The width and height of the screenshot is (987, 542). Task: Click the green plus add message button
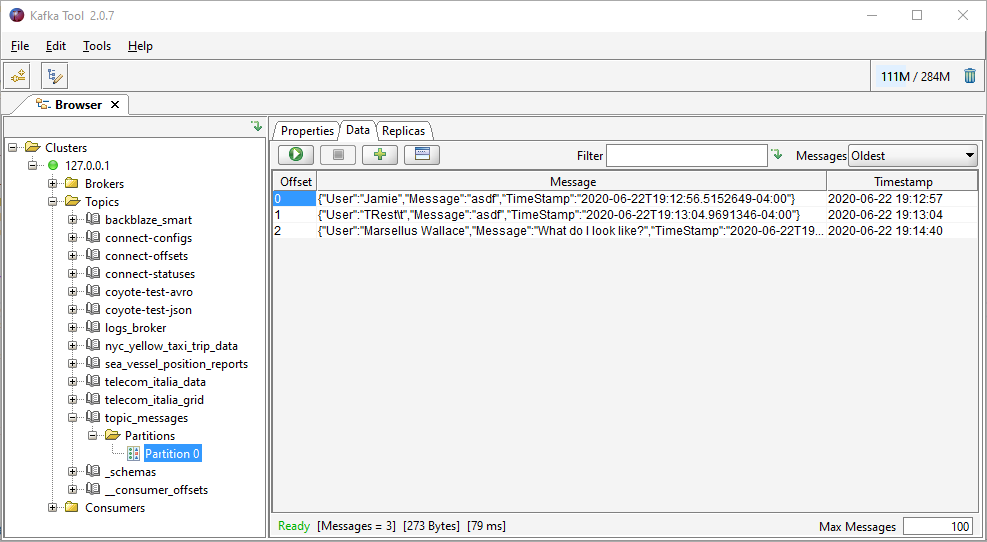coord(380,154)
